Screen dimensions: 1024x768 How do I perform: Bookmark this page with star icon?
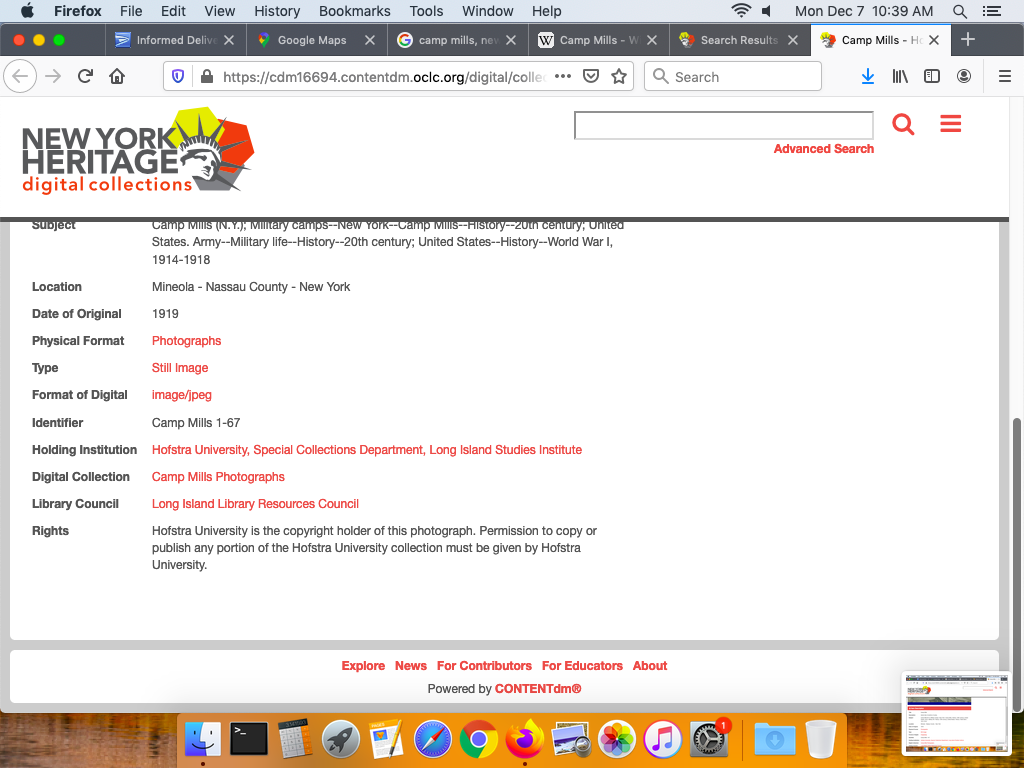tap(619, 77)
